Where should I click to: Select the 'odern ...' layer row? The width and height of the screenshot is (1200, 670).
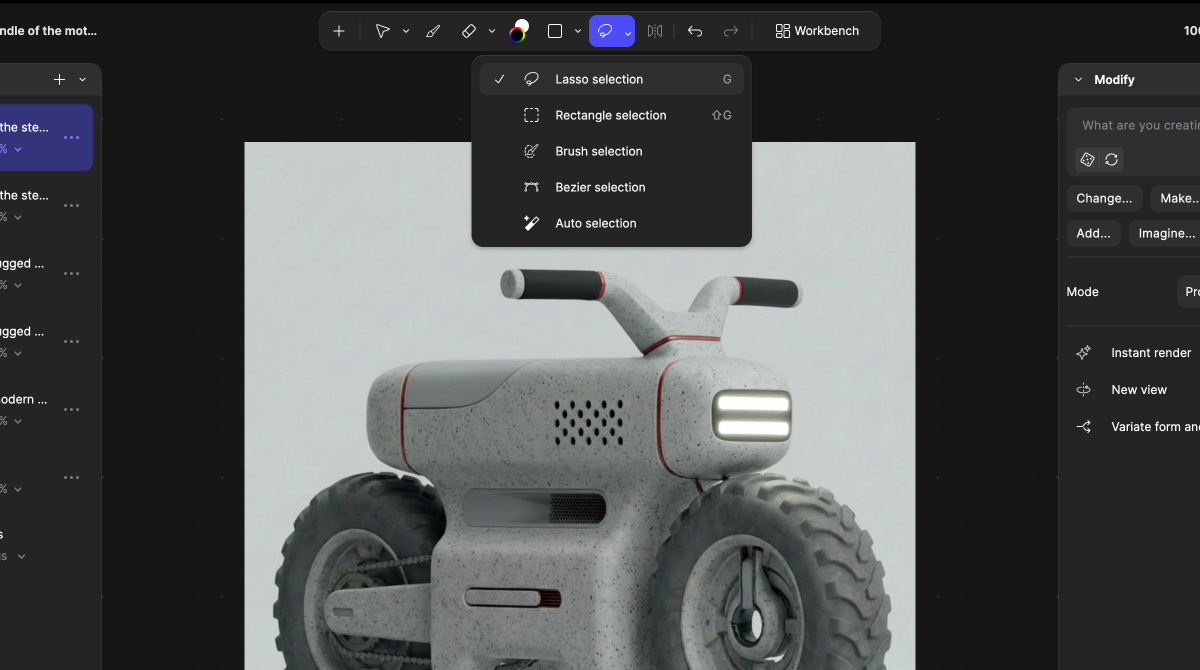pyautogui.click(x=46, y=409)
